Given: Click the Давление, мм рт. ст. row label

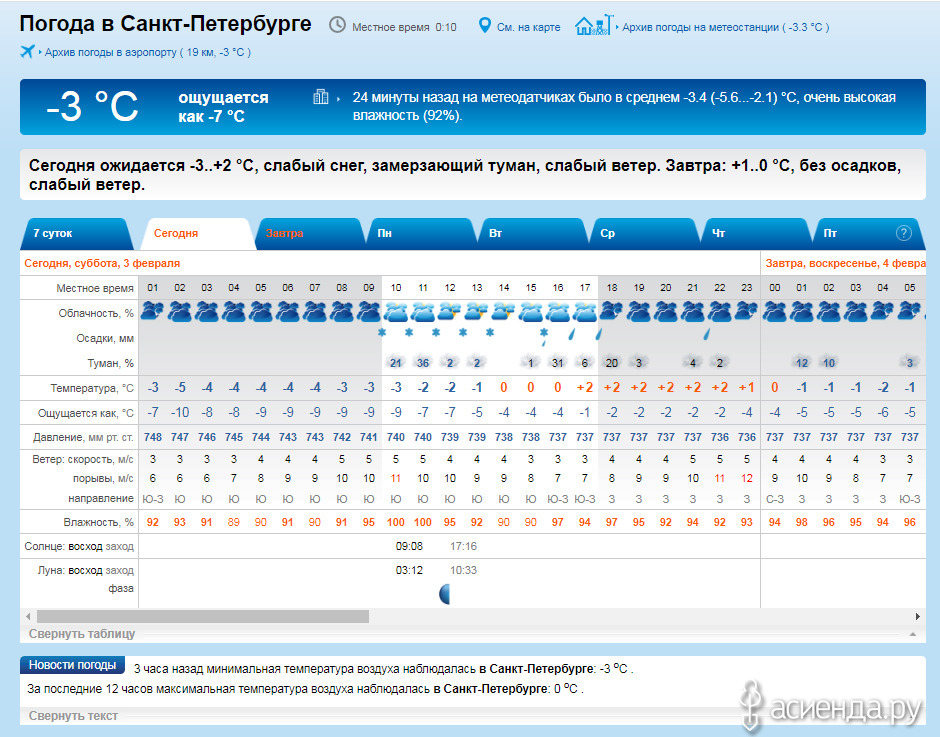Looking at the screenshot, I should (83, 437).
